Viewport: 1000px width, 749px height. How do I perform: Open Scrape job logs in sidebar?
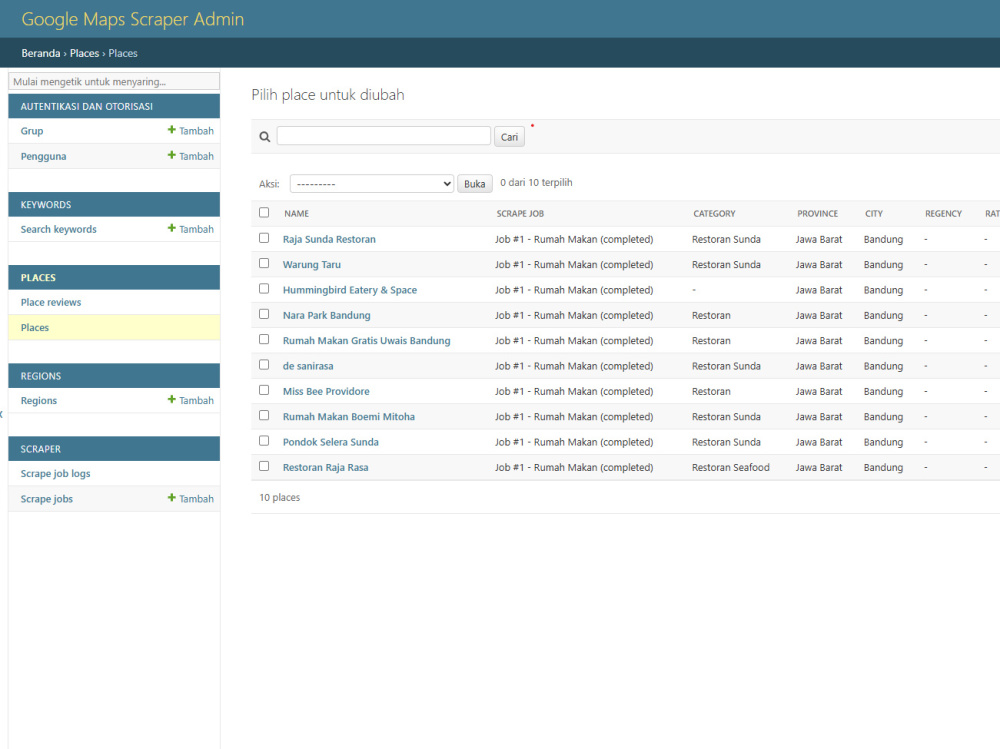55,473
